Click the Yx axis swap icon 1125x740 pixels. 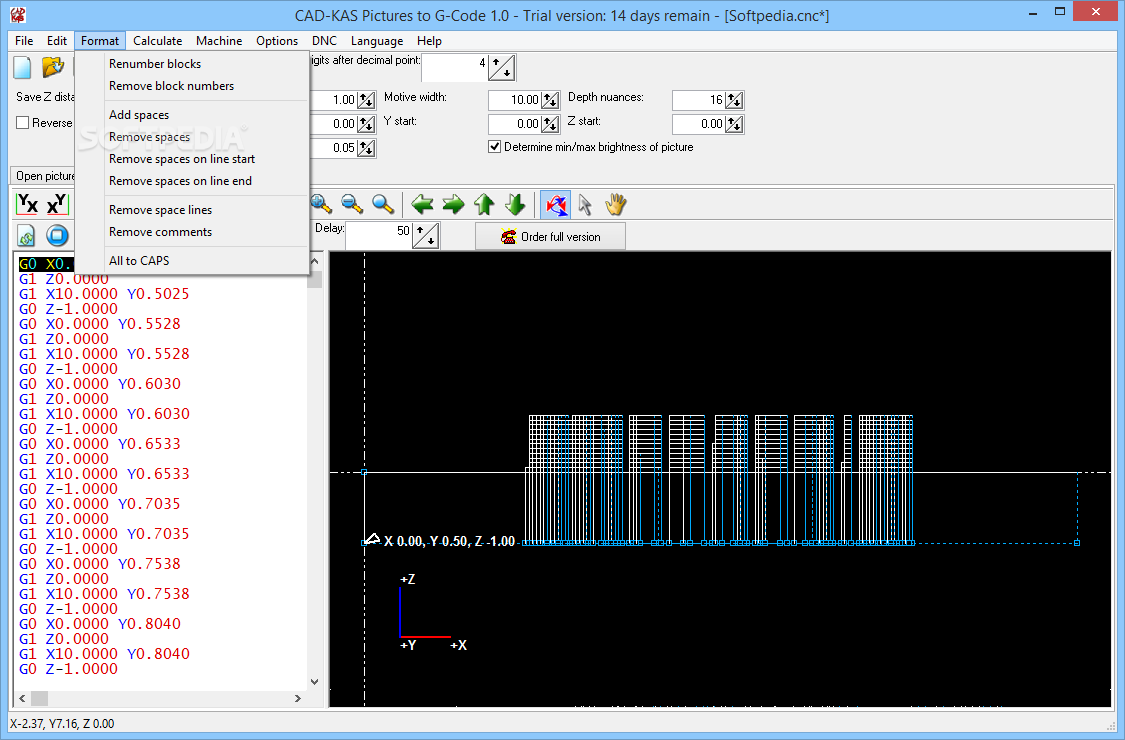pos(27,205)
